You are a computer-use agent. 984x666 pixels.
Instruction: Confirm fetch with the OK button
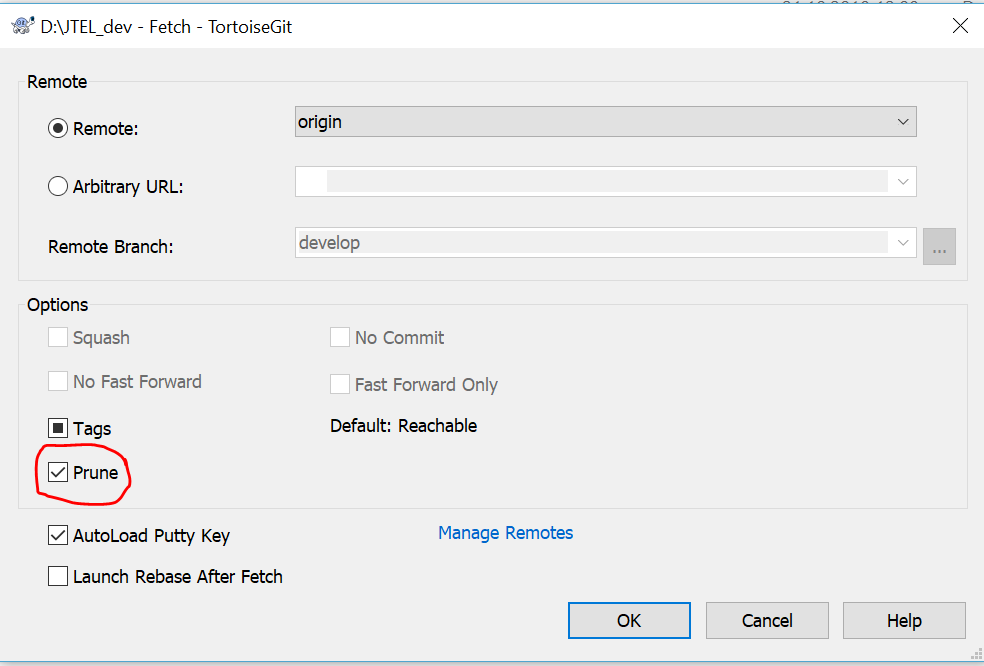pyautogui.click(x=629, y=620)
